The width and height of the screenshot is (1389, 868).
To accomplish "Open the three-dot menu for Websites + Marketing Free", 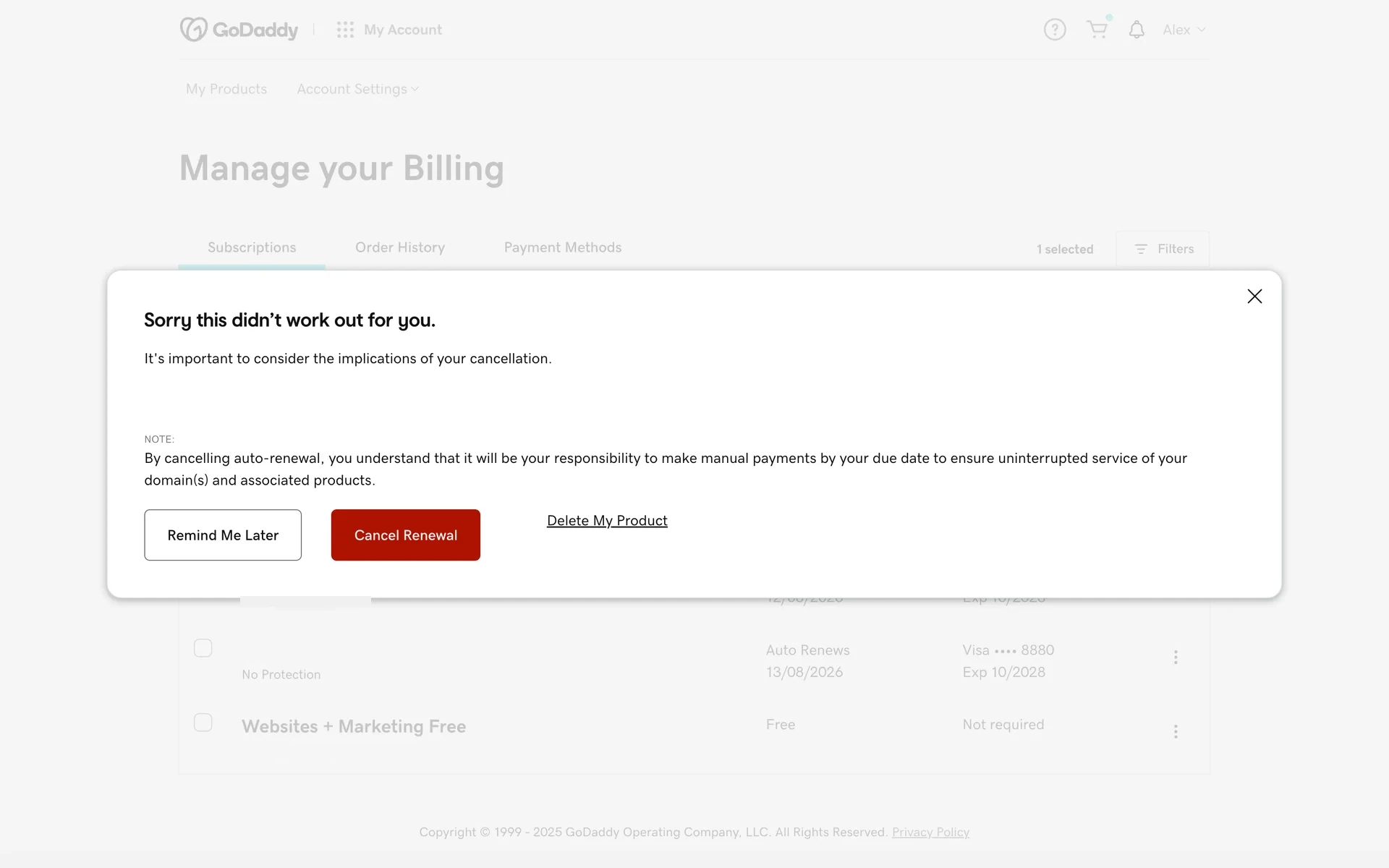I will 1176,731.
